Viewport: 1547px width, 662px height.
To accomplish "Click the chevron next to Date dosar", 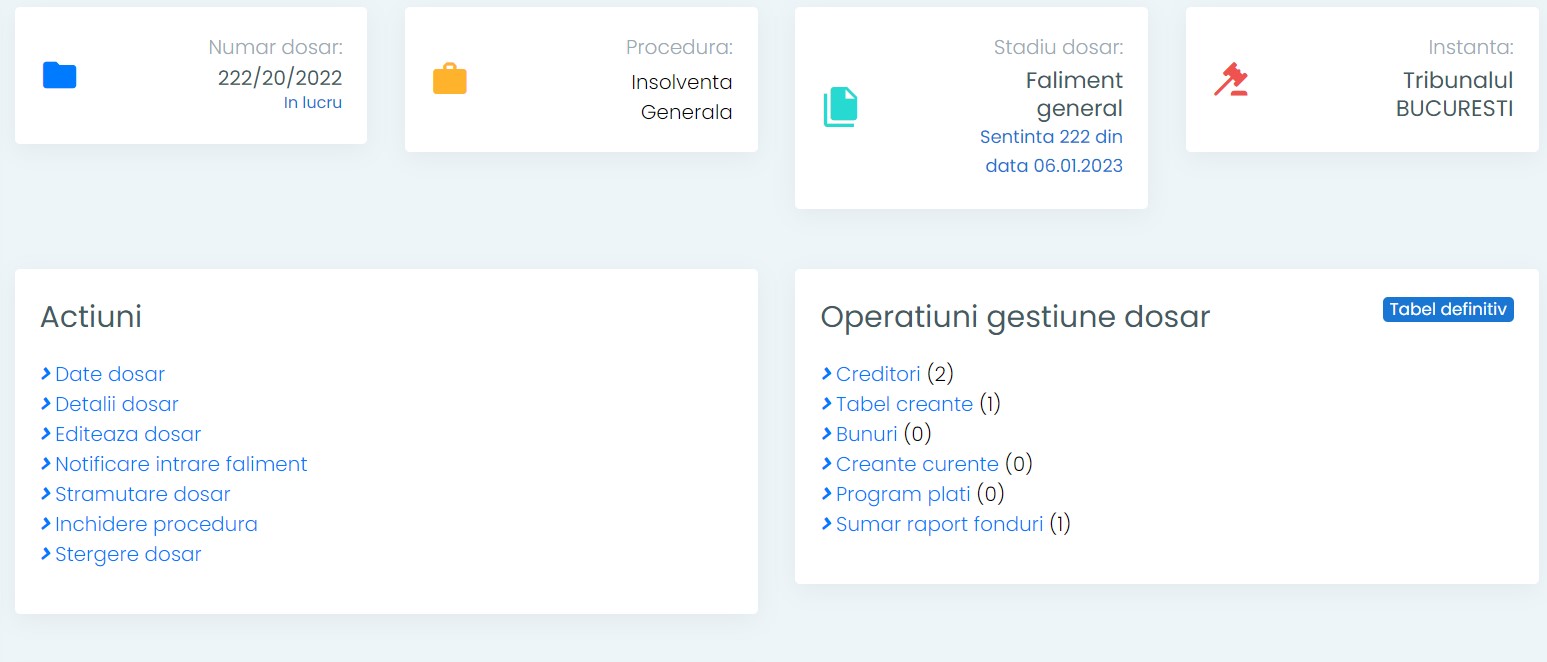I will pyautogui.click(x=45, y=373).
